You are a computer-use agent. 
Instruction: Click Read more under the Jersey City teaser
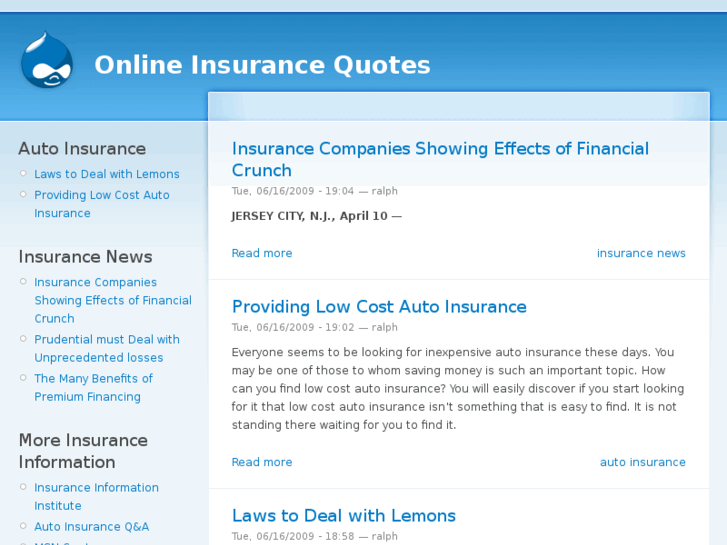(262, 253)
